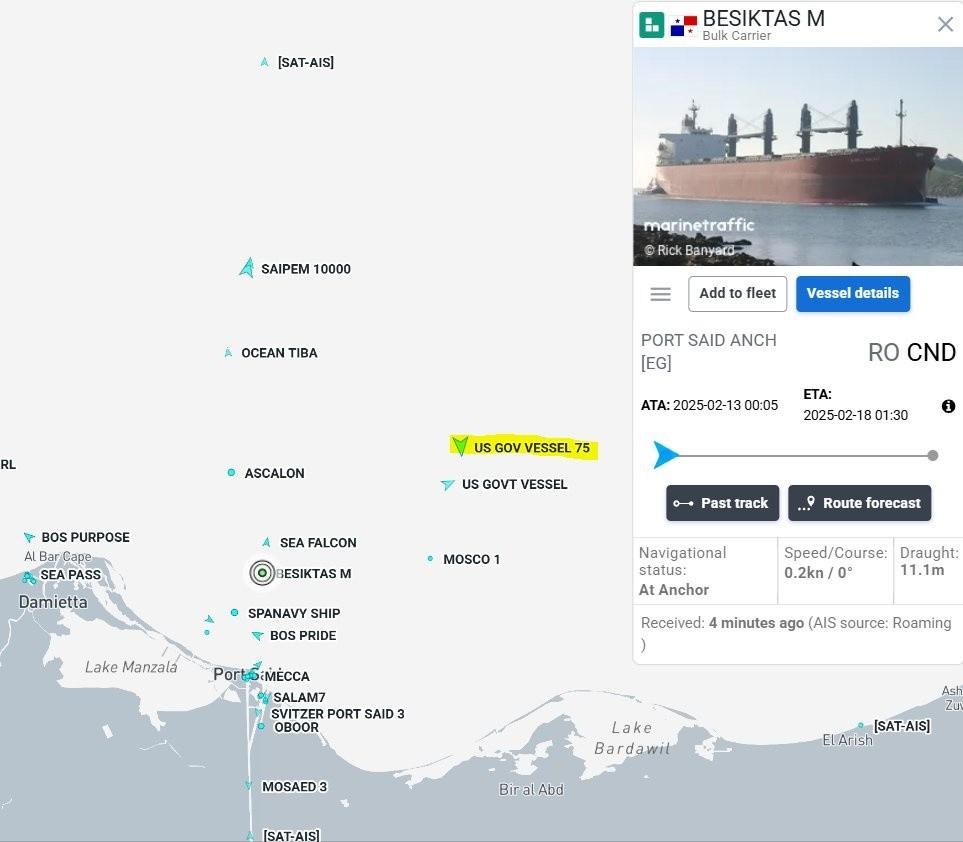963x842 pixels.
Task: Click the voyage progress arrow indicator
Action: 665,455
